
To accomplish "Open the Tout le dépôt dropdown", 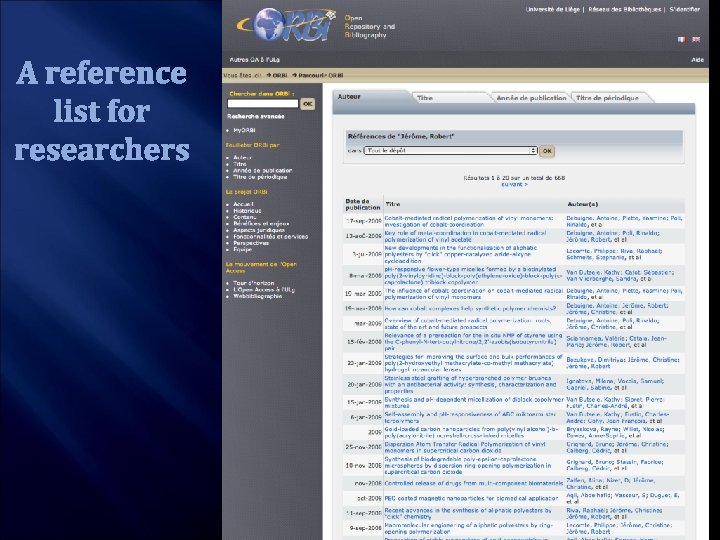I will pyautogui.click(x=450, y=151).
